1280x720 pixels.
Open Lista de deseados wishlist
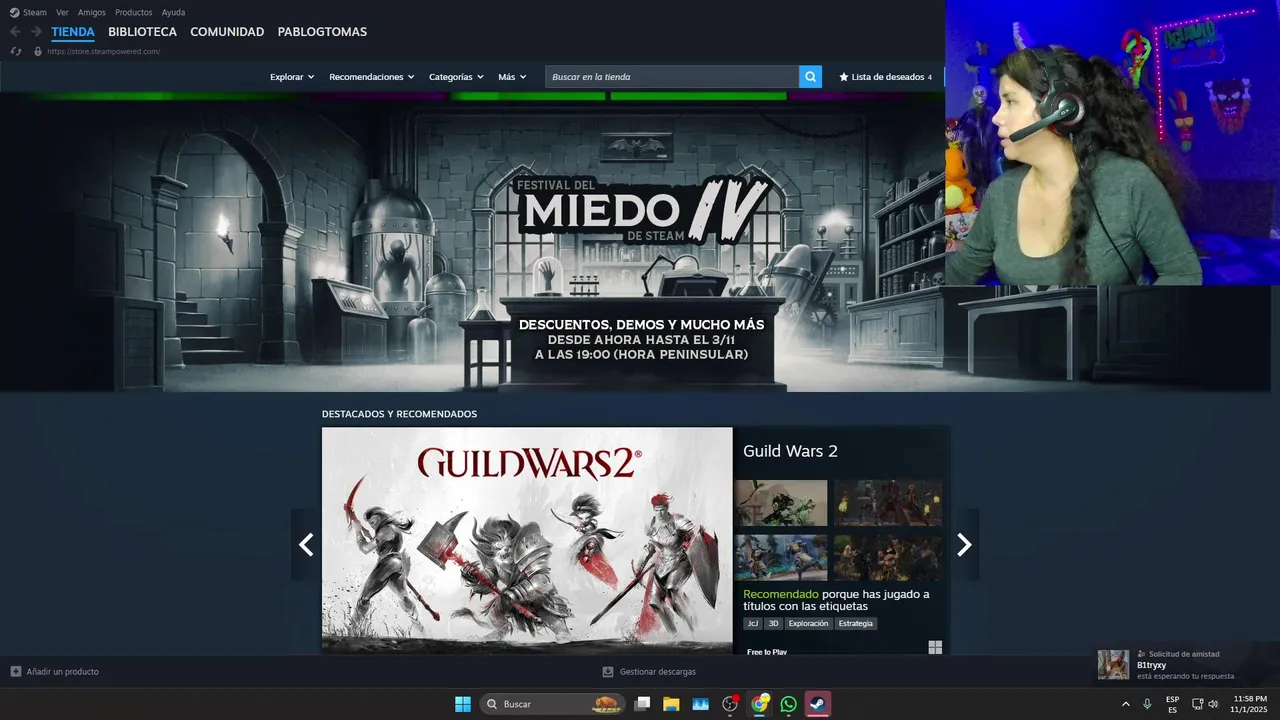[x=885, y=77]
